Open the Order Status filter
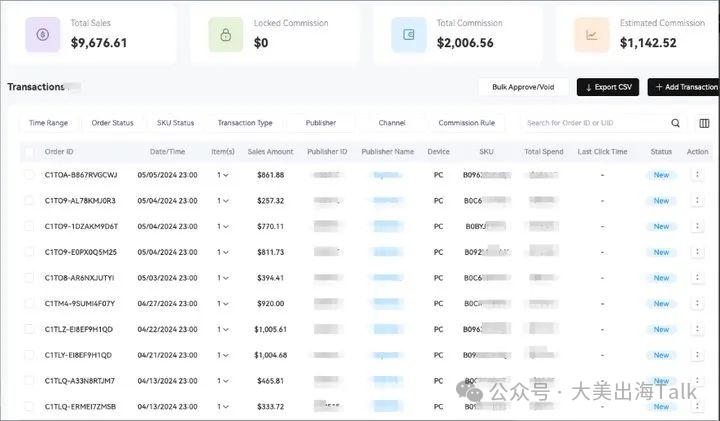Image resolution: width=720 pixels, height=421 pixels. point(112,123)
